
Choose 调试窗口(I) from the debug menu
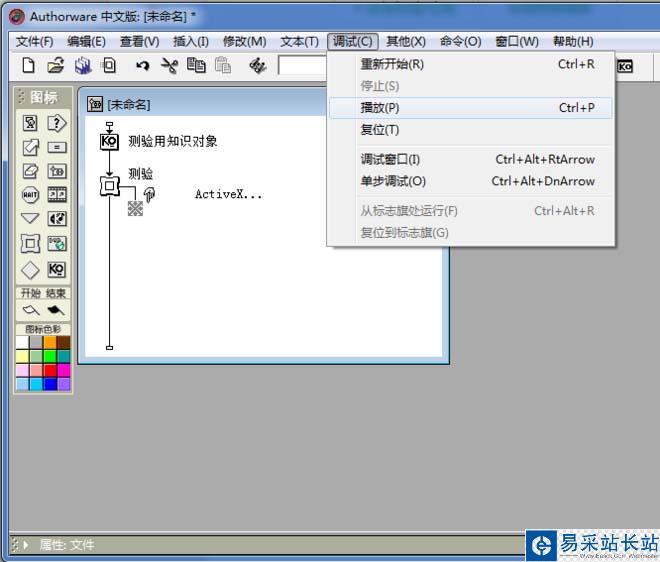tap(470, 160)
